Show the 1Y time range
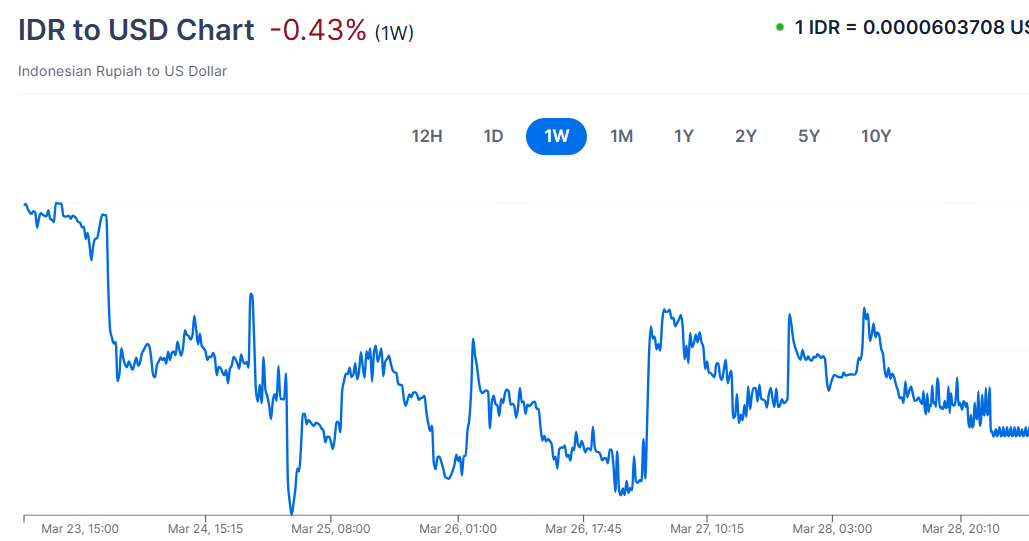Image resolution: width=1029 pixels, height=541 pixels. click(684, 136)
